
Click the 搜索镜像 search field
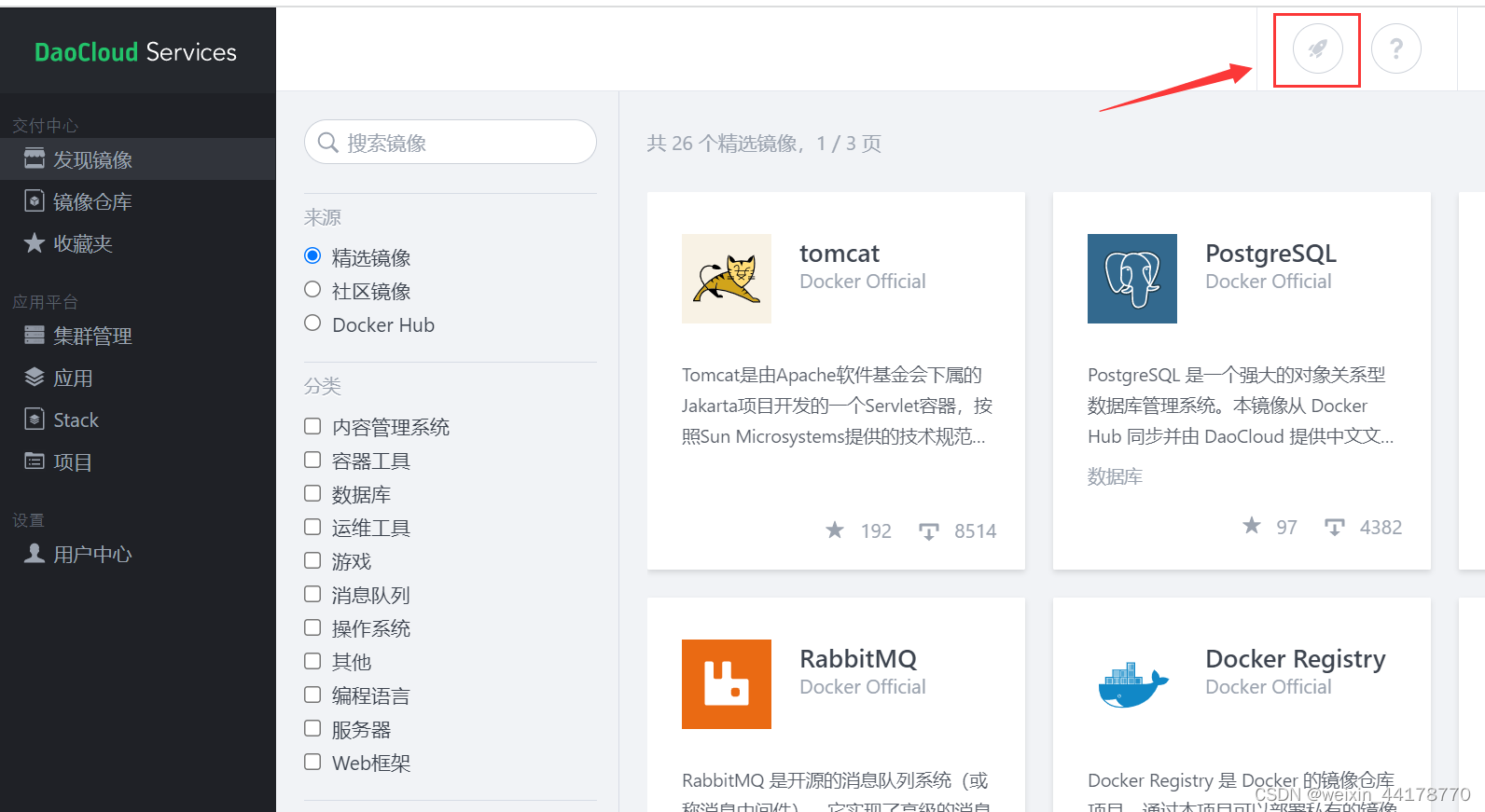[451, 142]
